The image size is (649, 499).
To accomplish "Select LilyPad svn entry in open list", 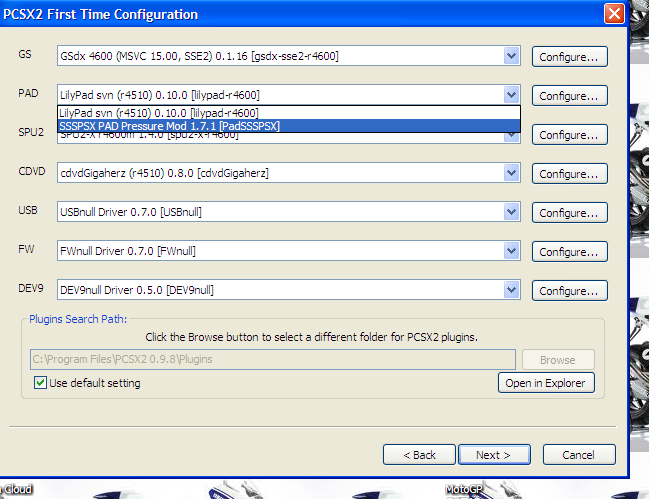I will click(288, 113).
